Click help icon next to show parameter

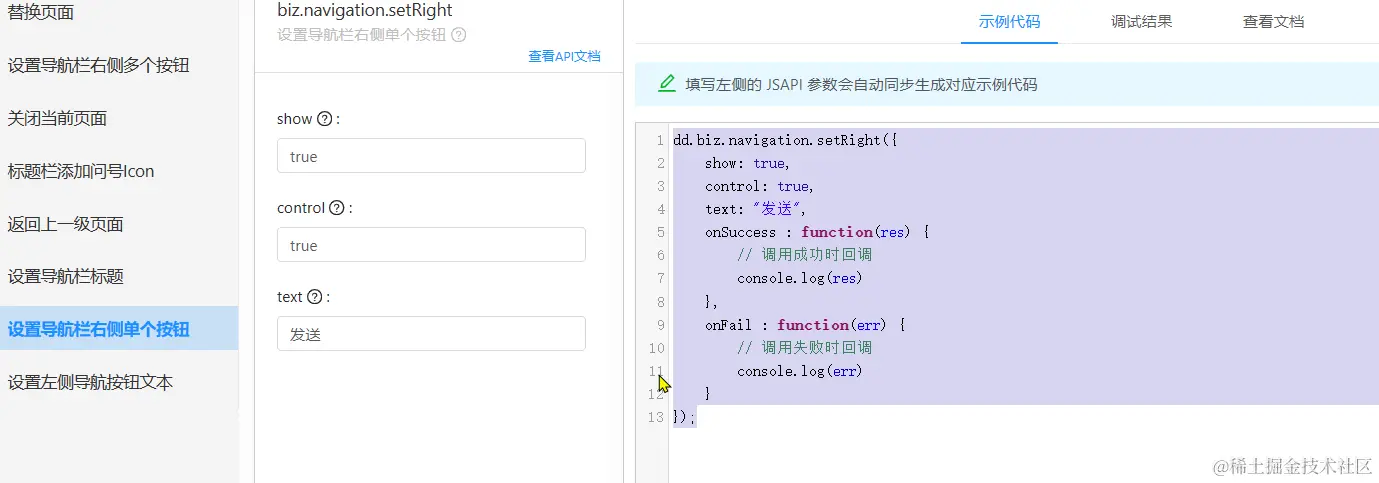(324, 119)
